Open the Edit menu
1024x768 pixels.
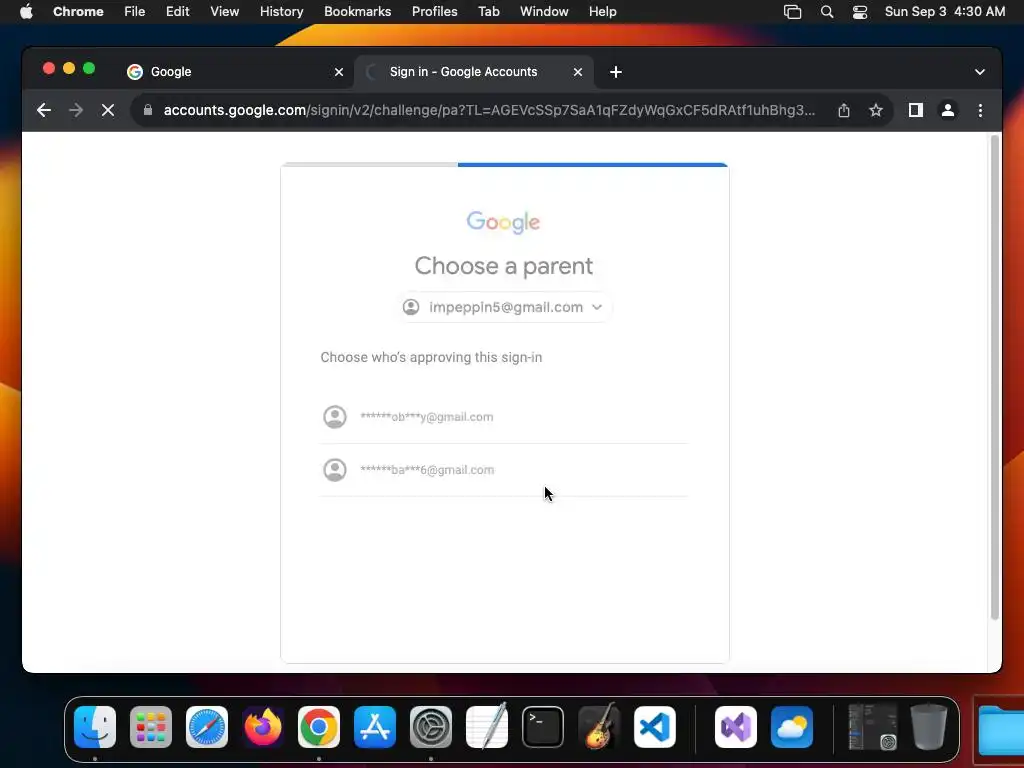[x=177, y=12]
